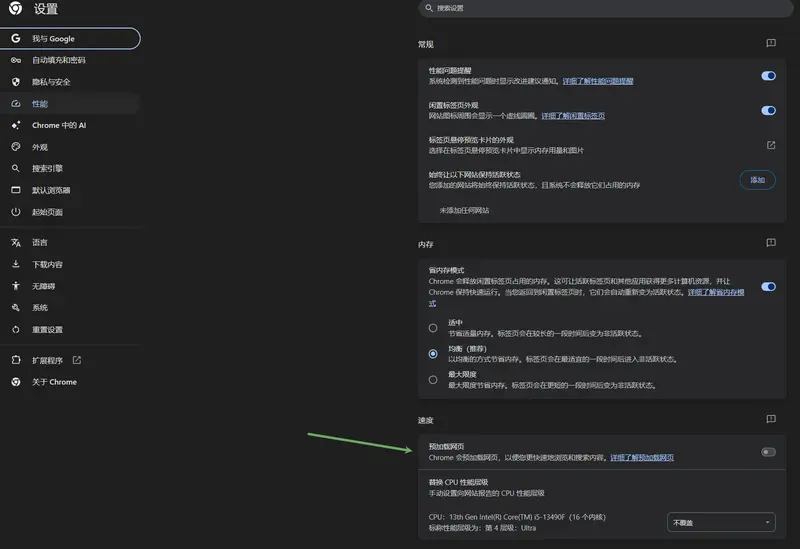
Task: Focus the 搜索设置 search field
Action: (606, 8)
